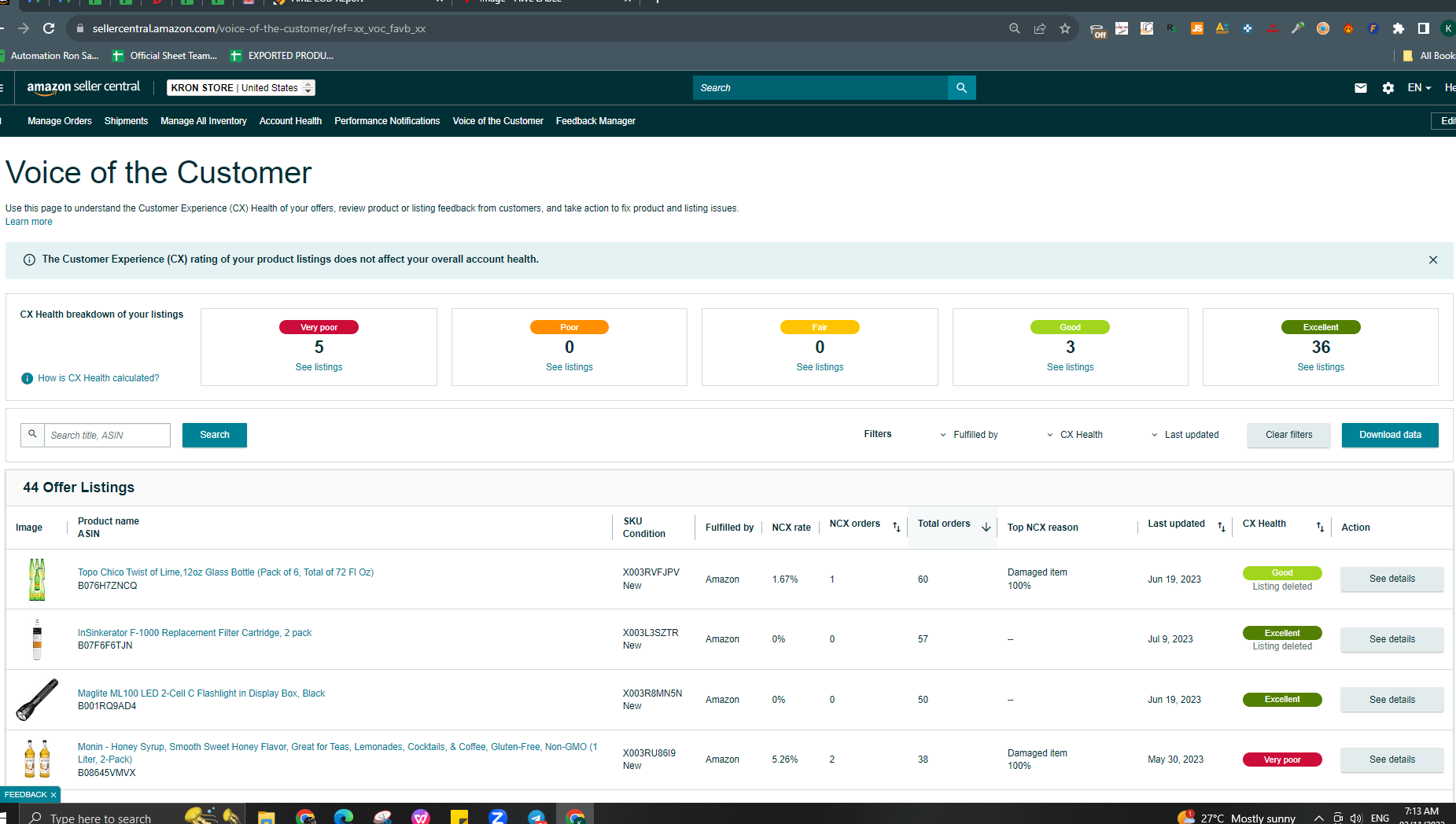Open the EXPORTED PRODU... bookmark
Viewport: 1456px width, 824px height.
pos(282,56)
